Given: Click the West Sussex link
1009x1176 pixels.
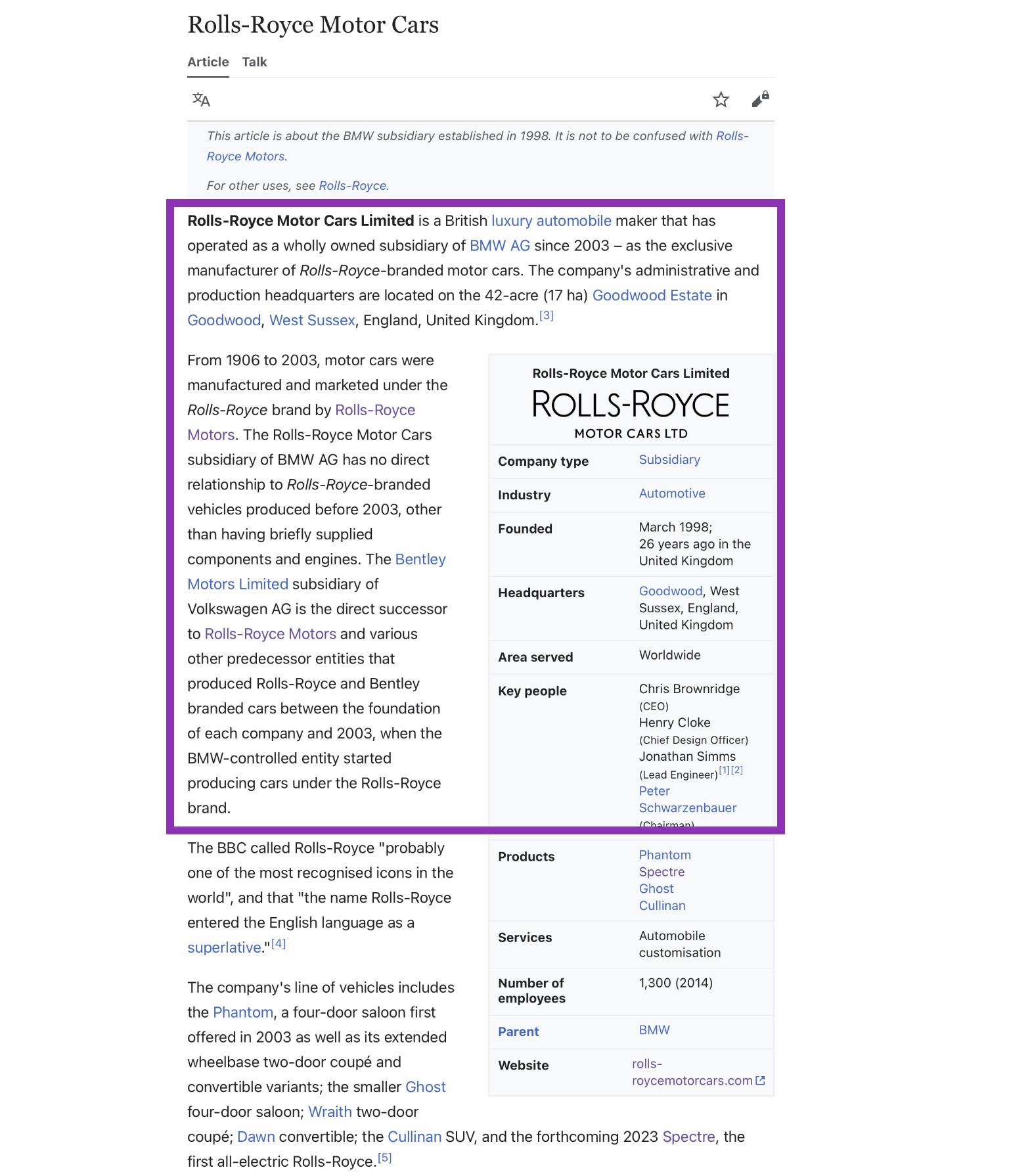Looking at the screenshot, I should coord(312,321).
